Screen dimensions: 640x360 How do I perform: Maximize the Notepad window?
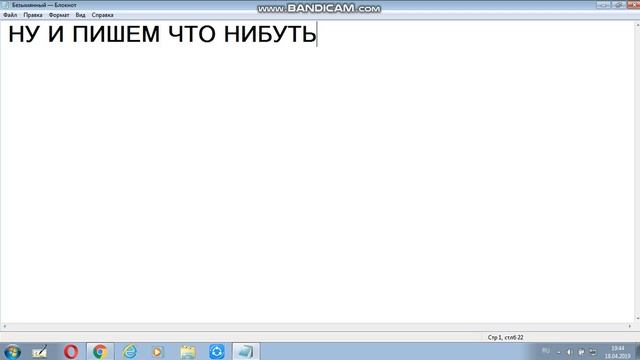(618, 4)
